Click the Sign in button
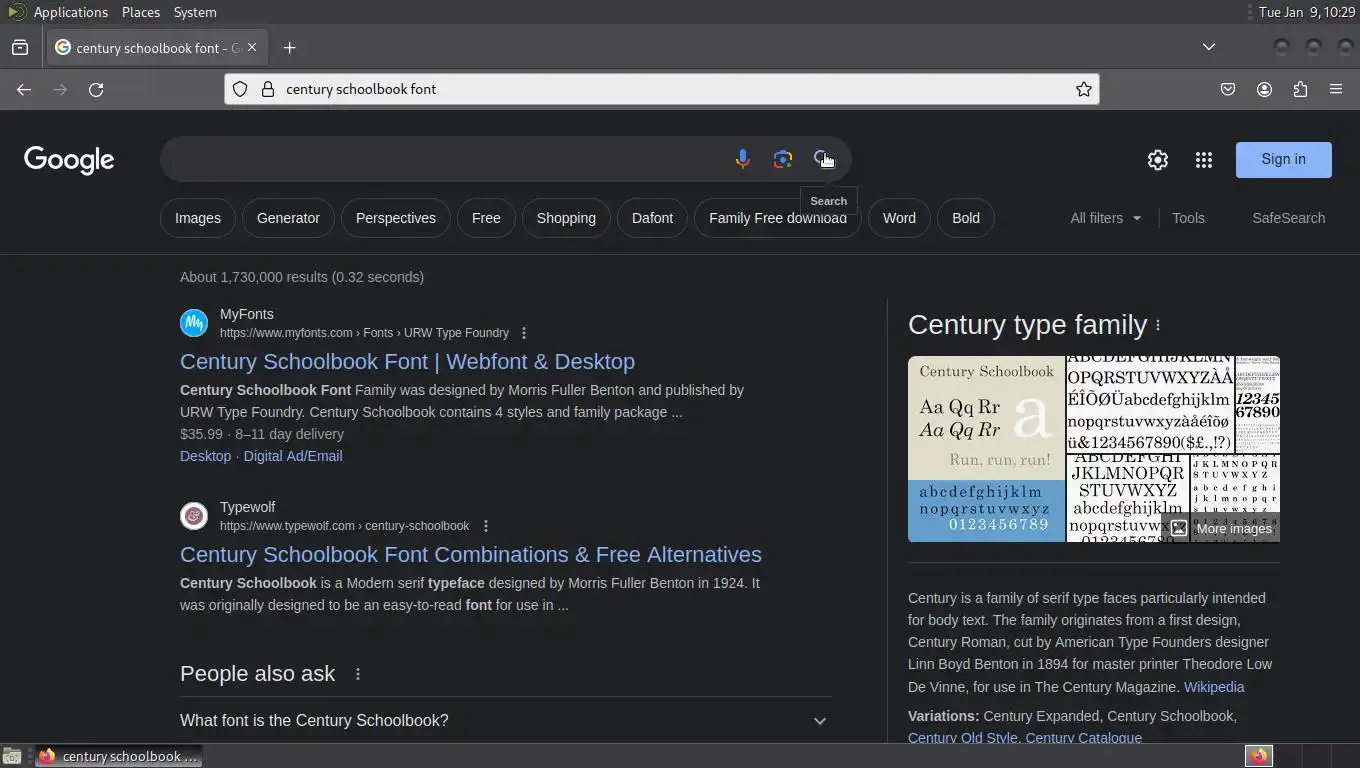Screen dimensions: 1360x768 1283,159
